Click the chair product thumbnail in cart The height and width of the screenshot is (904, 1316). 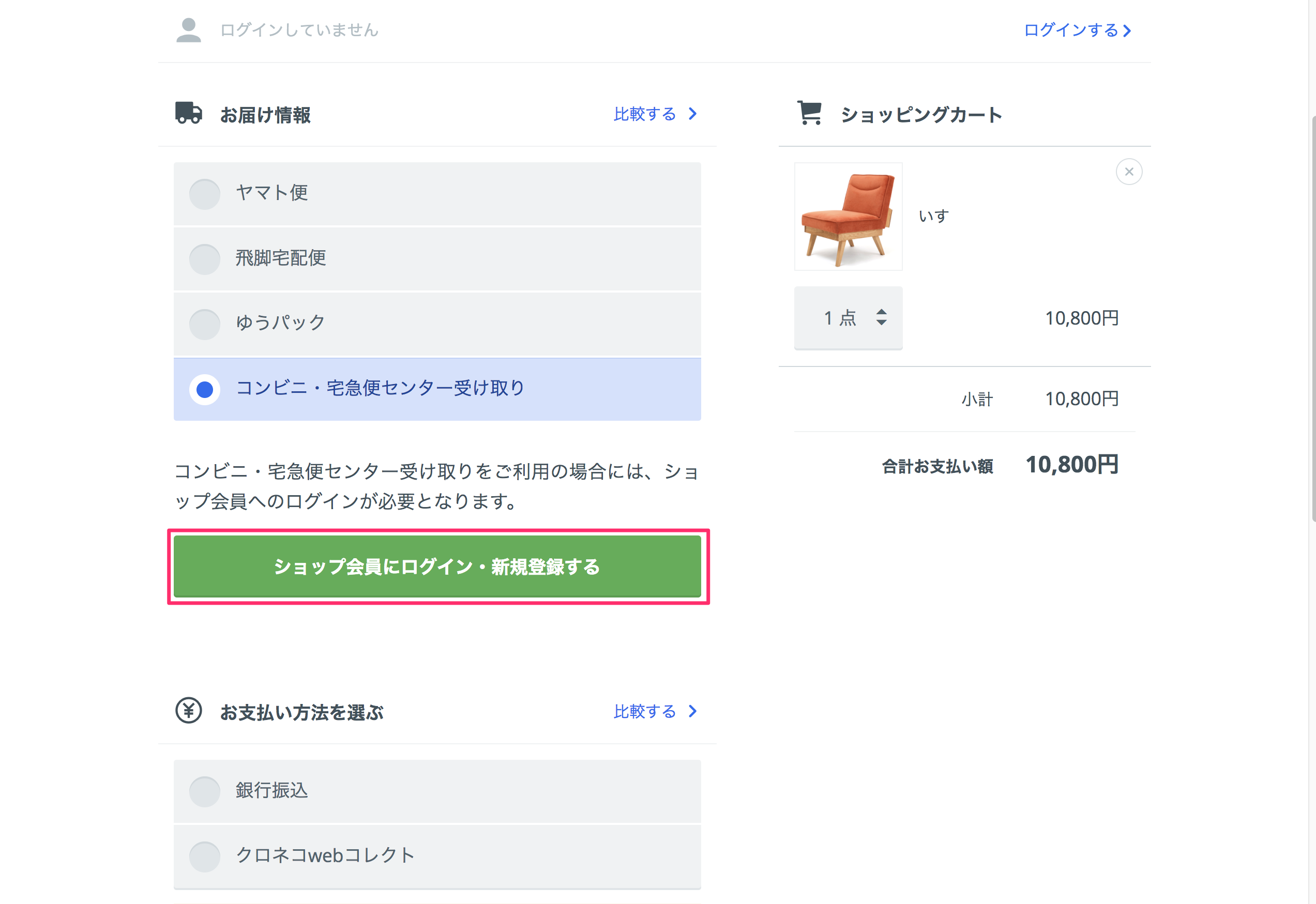[848, 217]
